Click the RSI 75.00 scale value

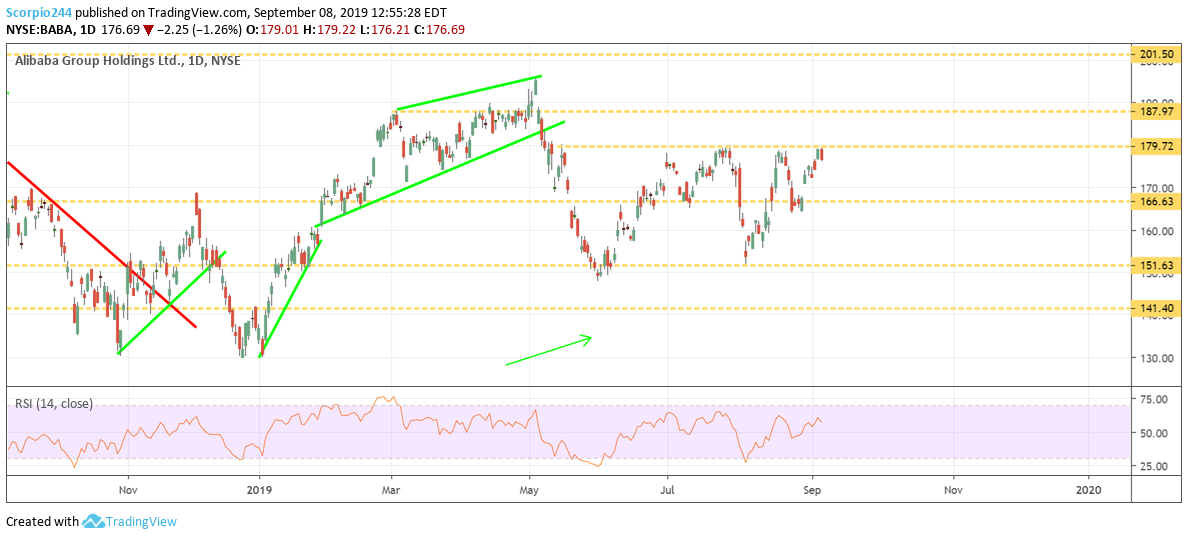pyautogui.click(x=1152, y=399)
